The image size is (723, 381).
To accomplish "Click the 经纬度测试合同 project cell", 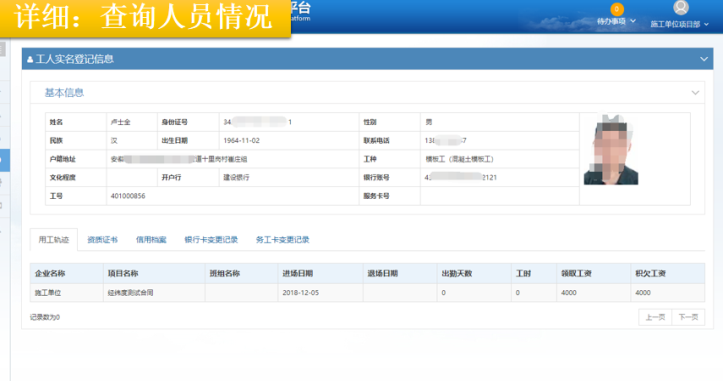I will tap(130, 292).
